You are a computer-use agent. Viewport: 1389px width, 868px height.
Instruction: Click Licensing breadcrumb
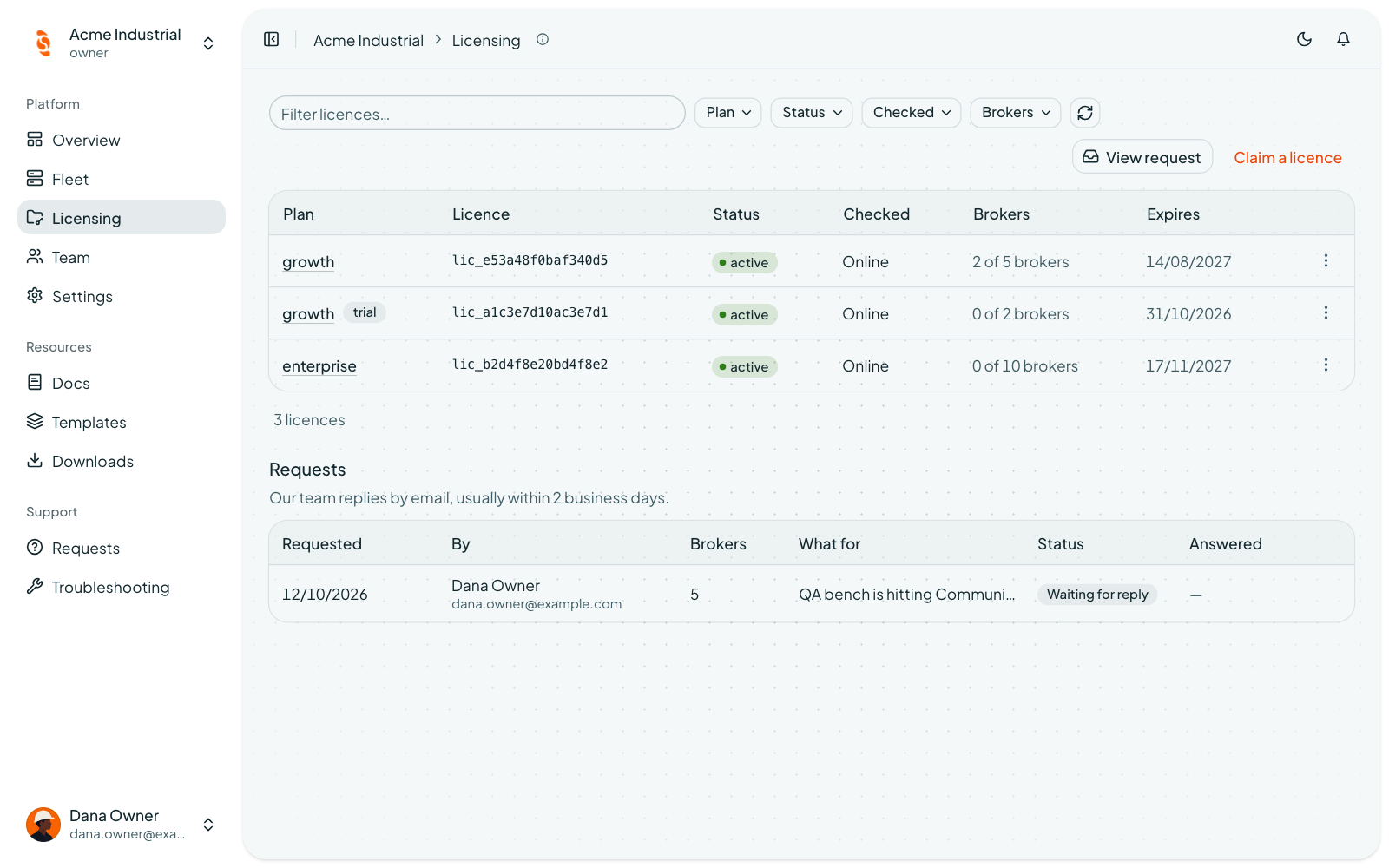486,41
